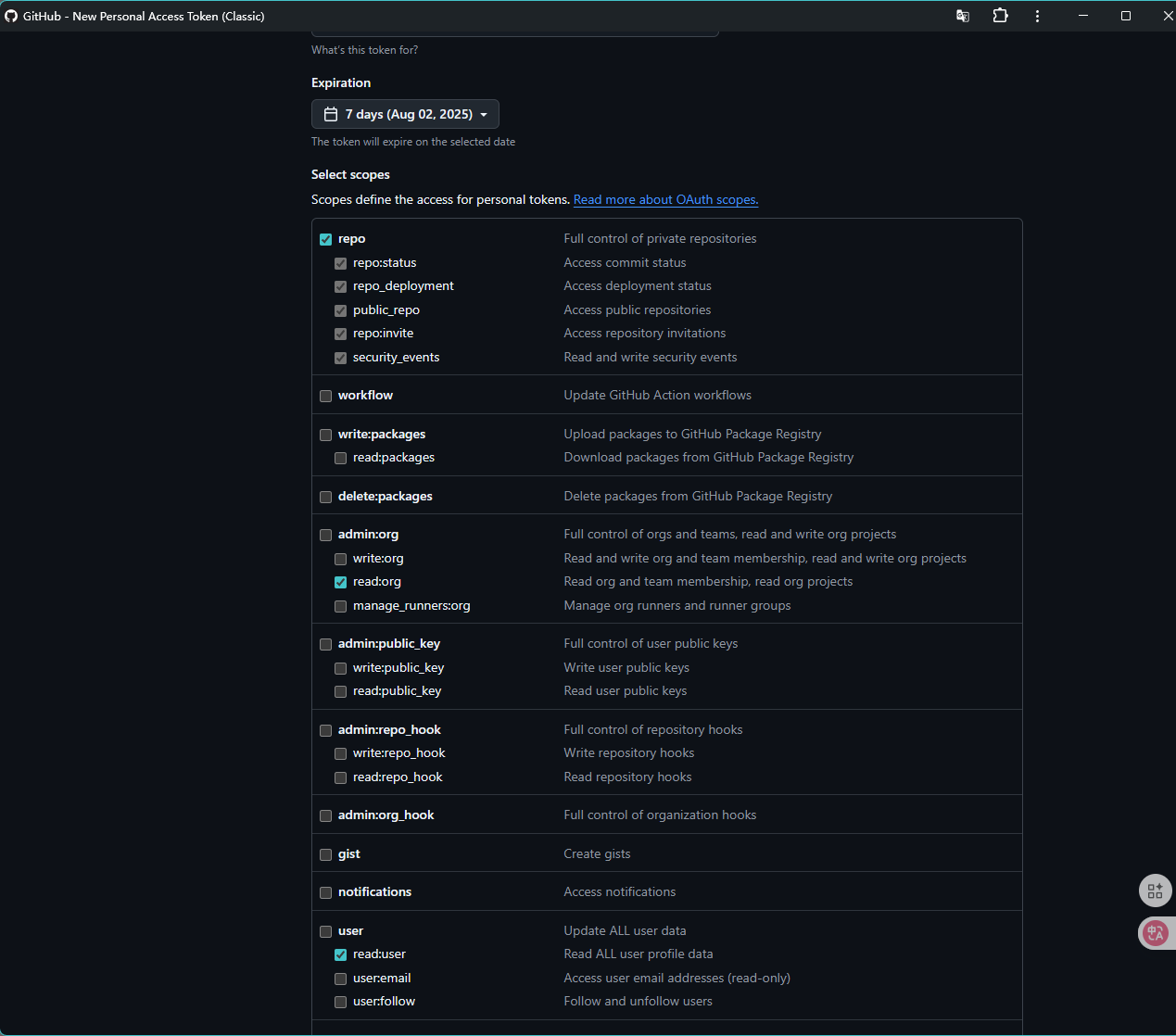Enable the gist scope checkbox
The image size is (1176, 1036).
pyautogui.click(x=326, y=854)
